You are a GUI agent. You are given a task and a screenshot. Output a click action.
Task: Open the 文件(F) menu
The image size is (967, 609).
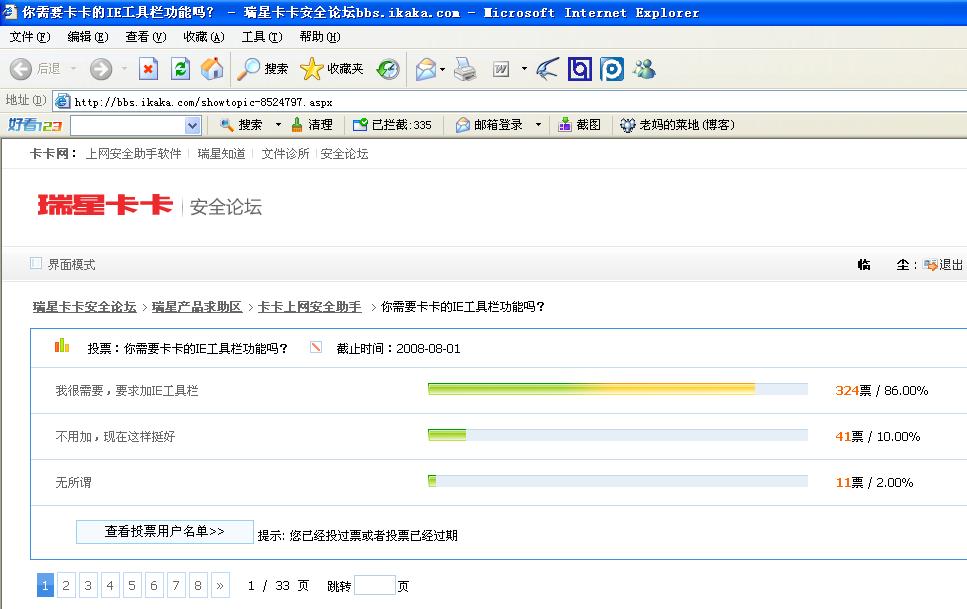click(30, 37)
